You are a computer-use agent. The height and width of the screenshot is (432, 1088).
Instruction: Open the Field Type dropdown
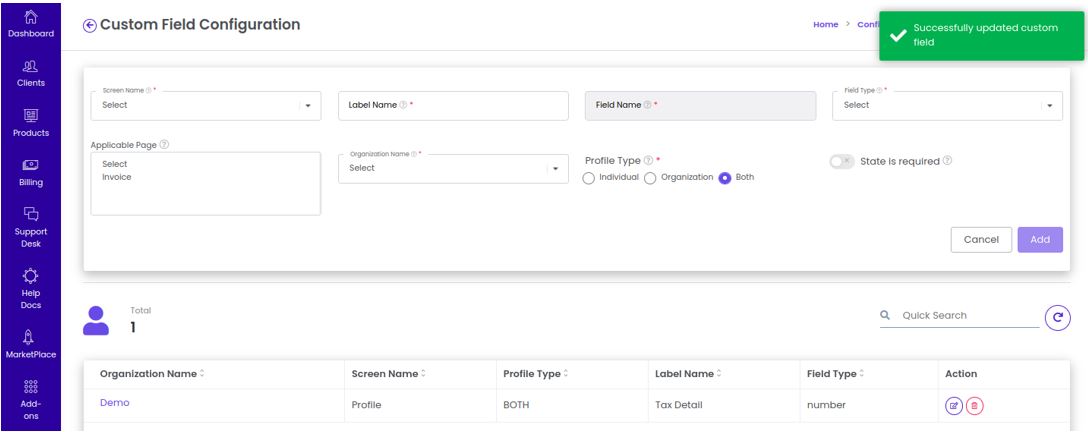click(947, 105)
